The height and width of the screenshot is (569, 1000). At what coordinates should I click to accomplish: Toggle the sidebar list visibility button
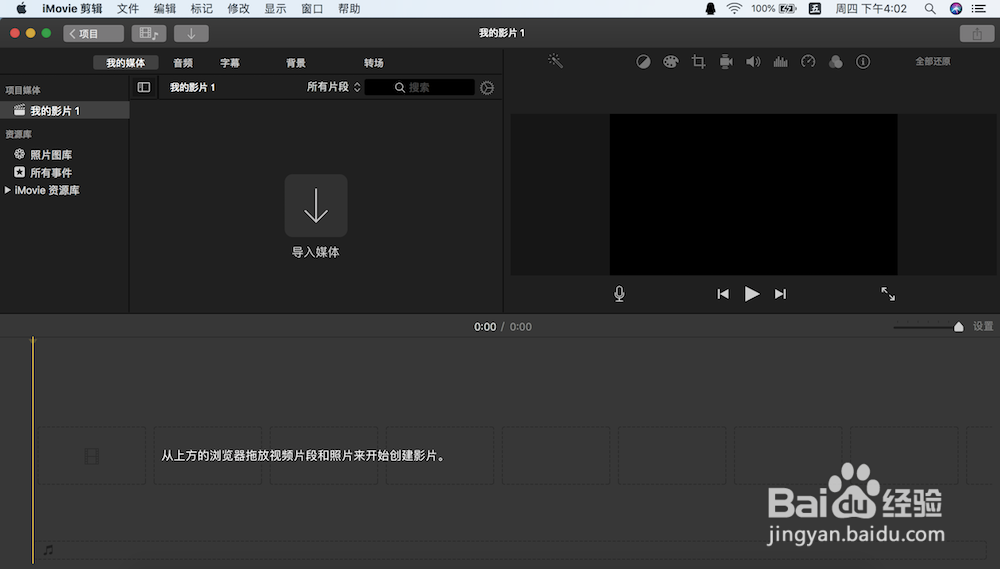[143, 87]
